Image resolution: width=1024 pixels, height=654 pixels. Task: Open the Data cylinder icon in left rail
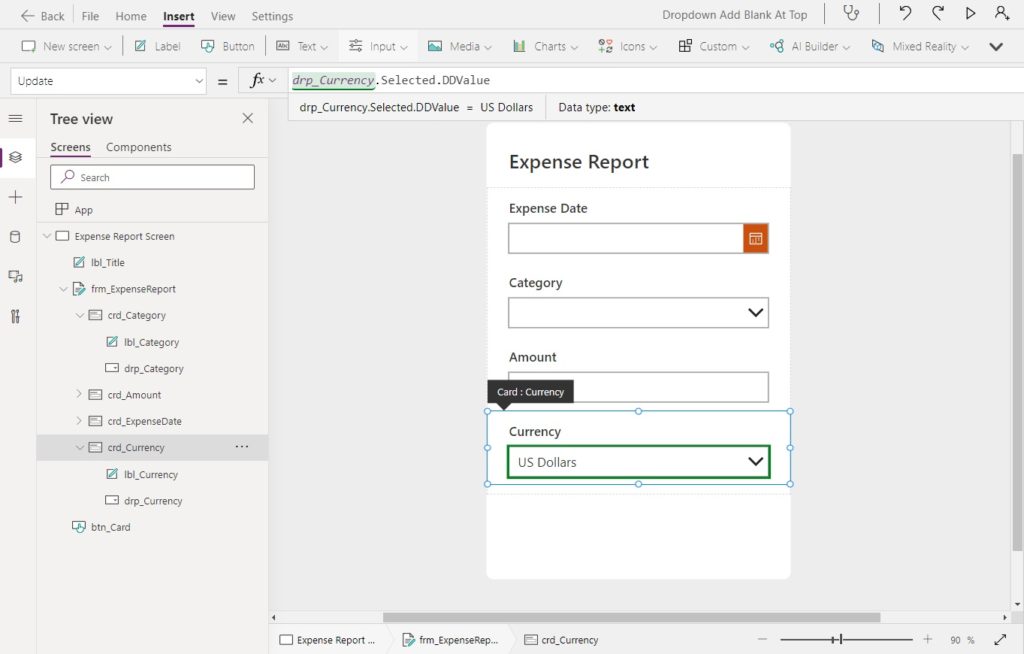[x=16, y=237]
